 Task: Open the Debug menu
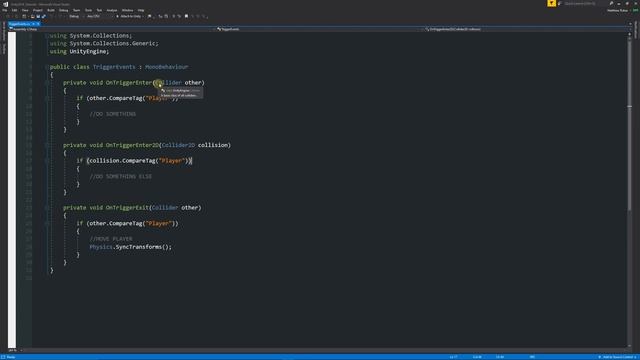click(64, 10)
